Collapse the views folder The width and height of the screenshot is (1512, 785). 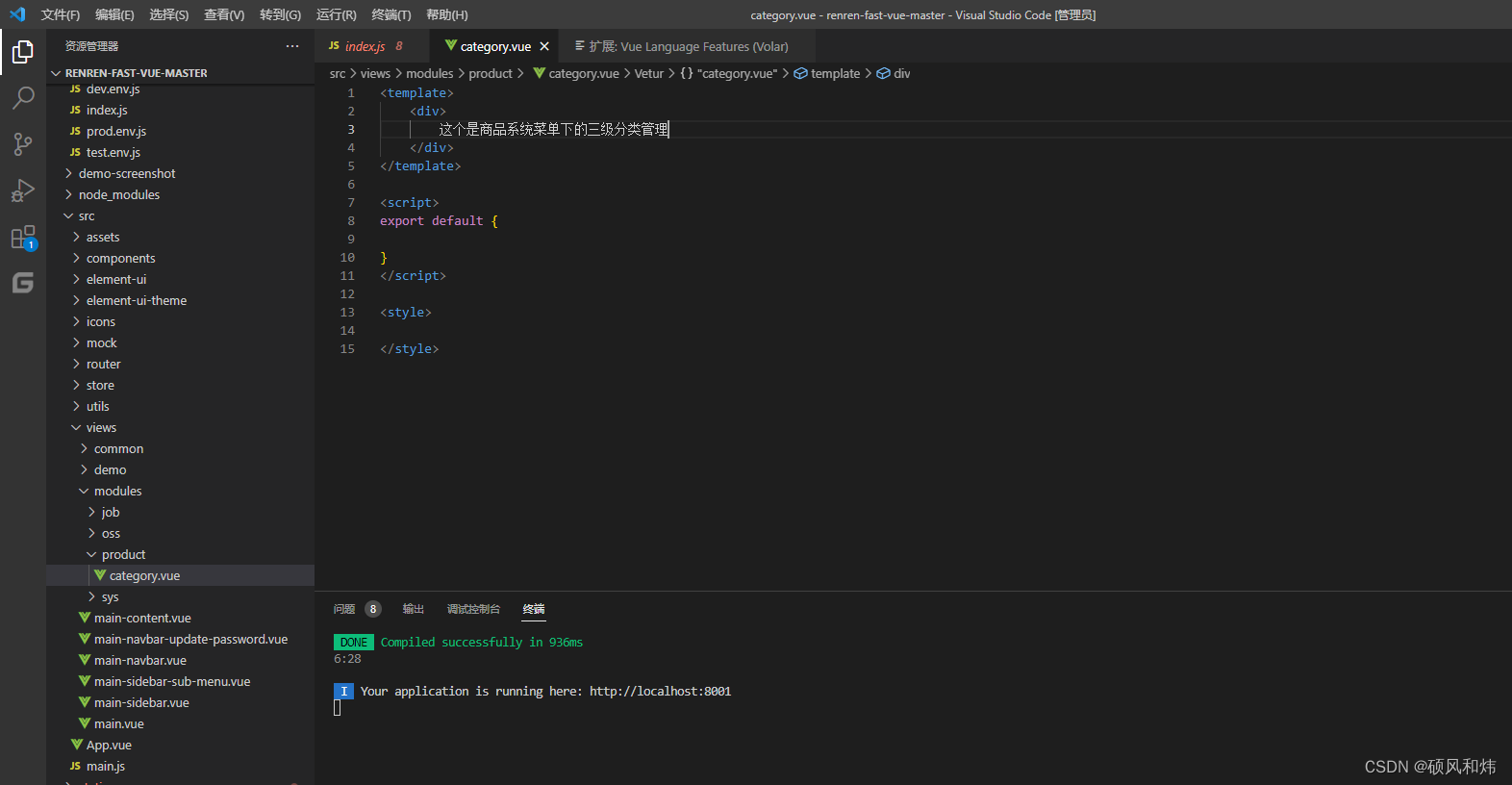(x=181, y=427)
